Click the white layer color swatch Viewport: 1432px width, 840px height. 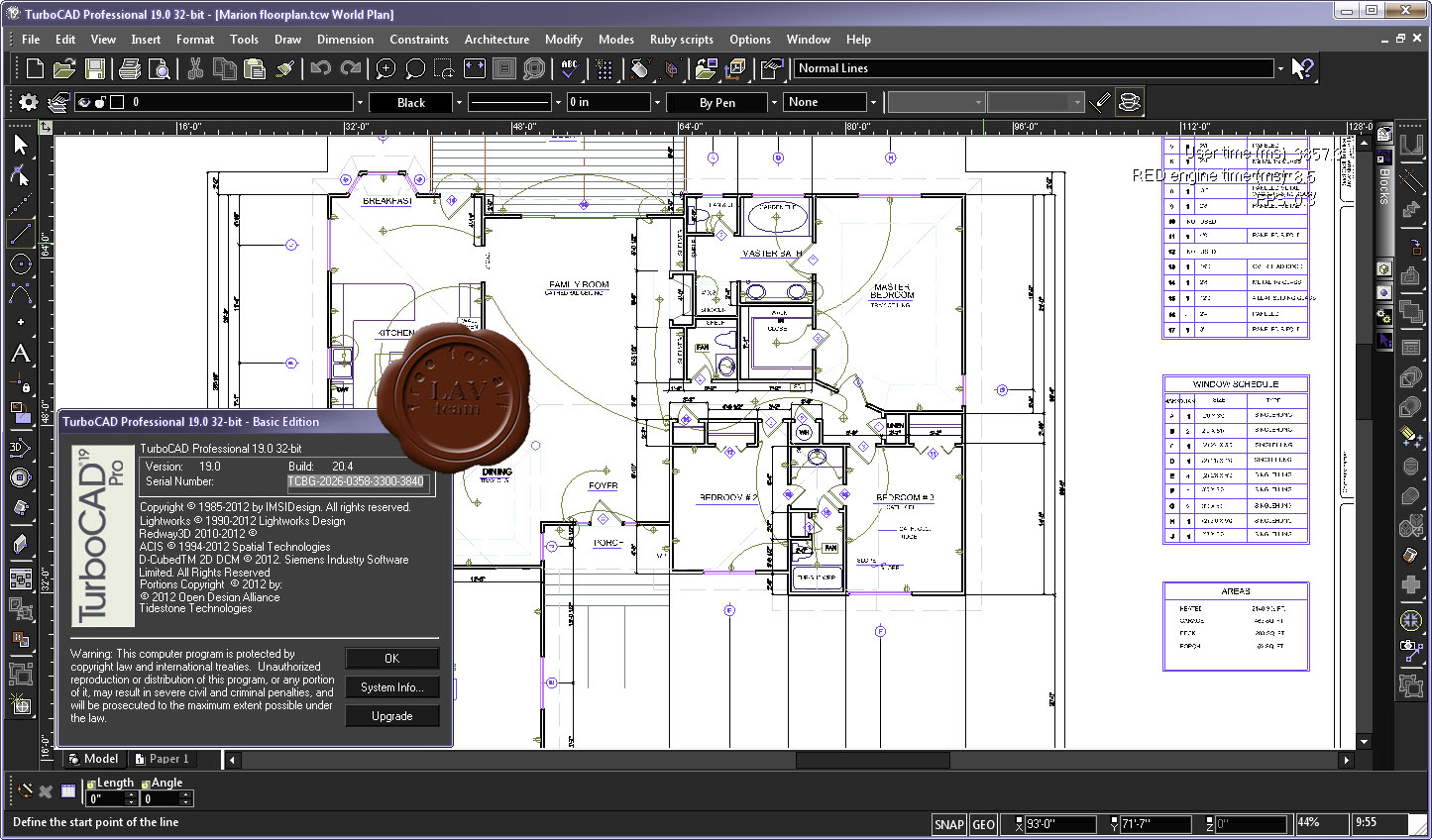tap(116, 102)
